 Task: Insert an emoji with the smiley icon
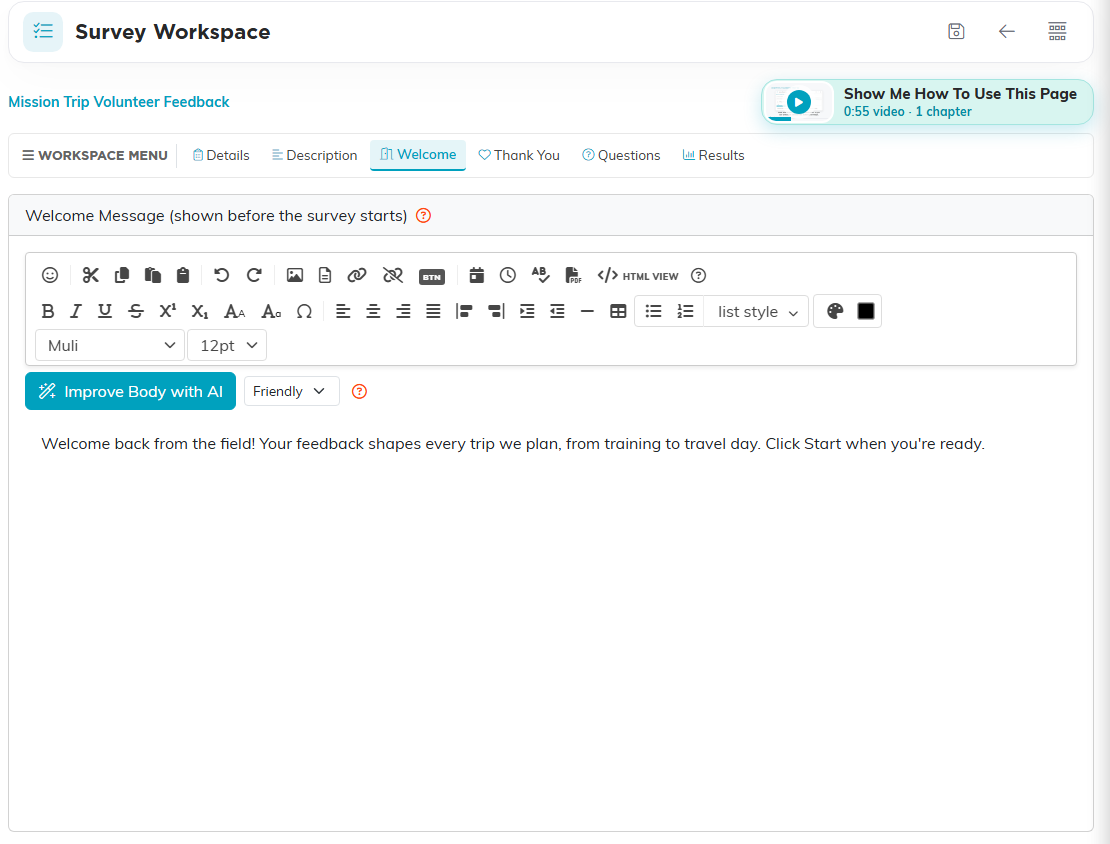click(x=50, y=275)
